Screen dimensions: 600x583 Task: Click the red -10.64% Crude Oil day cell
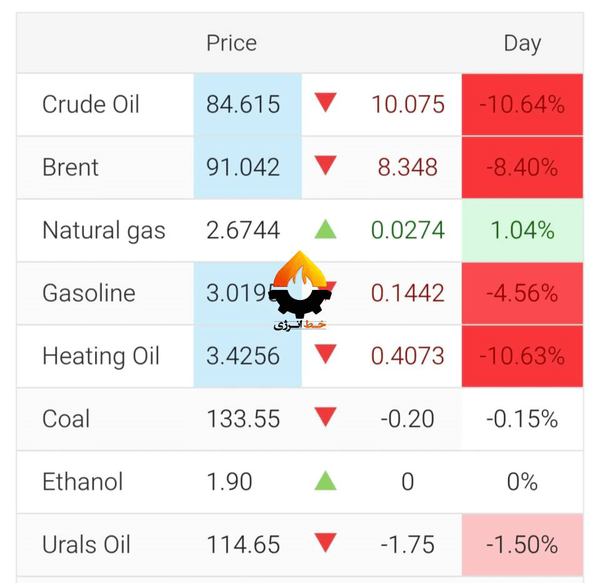522,104
